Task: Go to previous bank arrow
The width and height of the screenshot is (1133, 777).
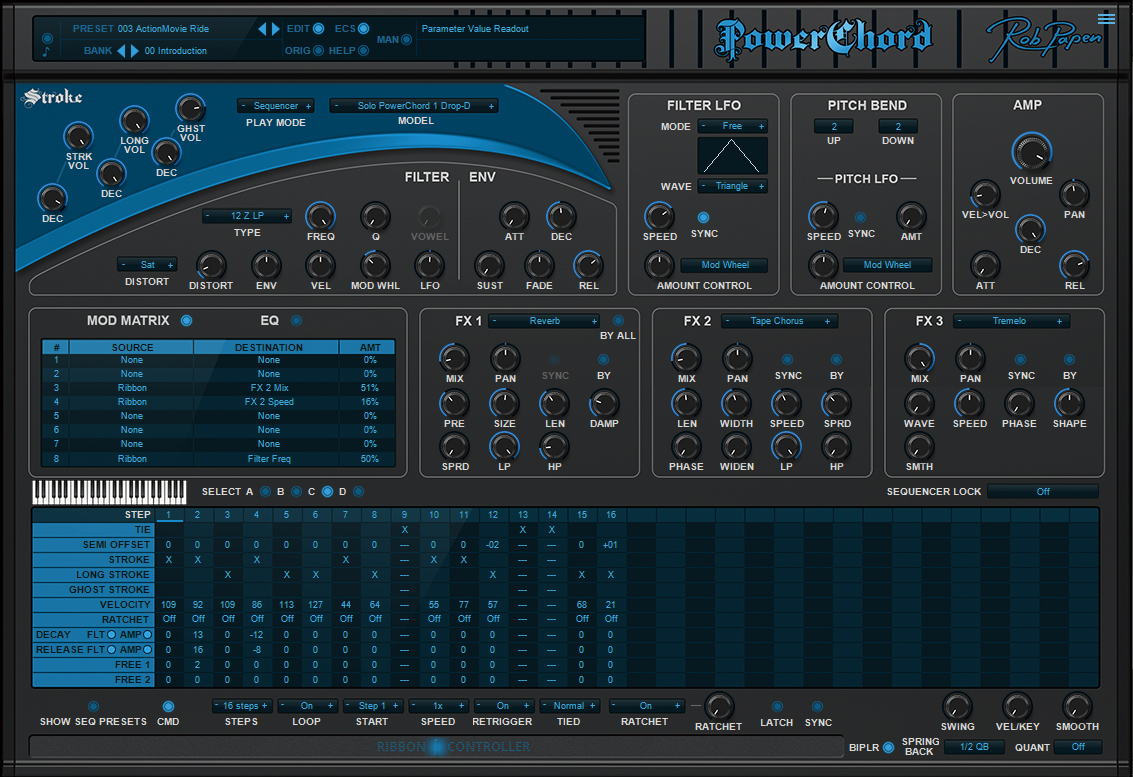Action: point(121,51)
